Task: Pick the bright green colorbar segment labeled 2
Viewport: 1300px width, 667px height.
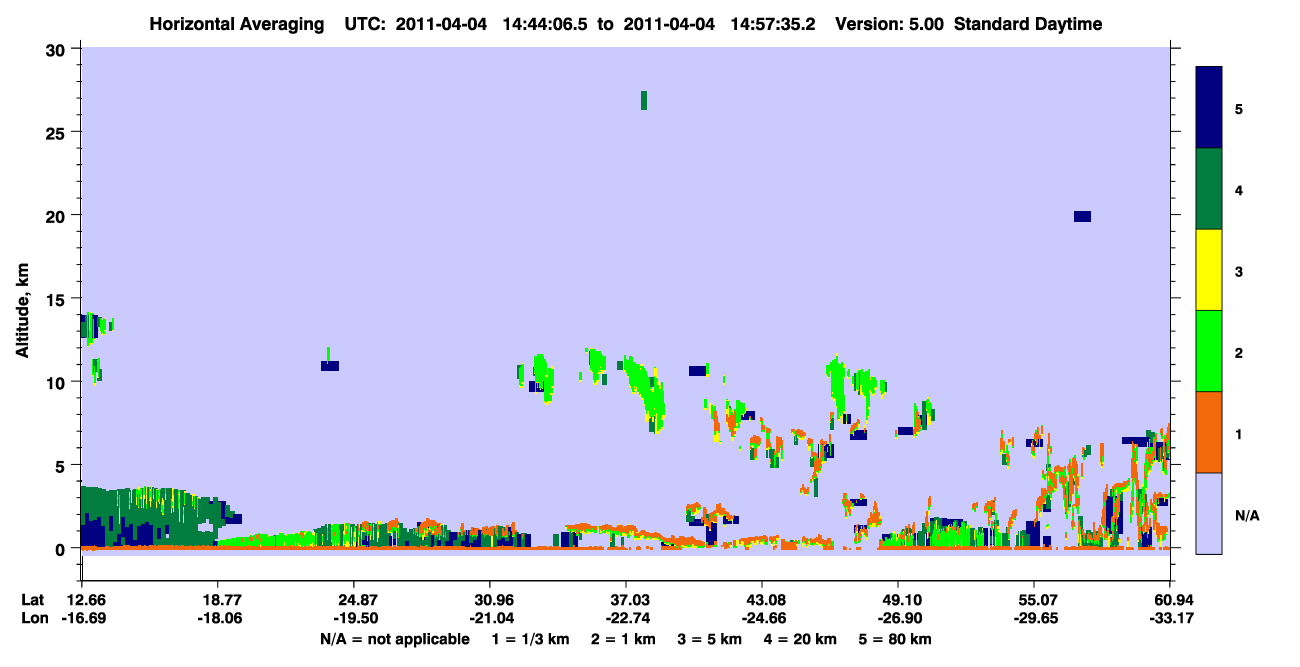Action: coord(1209,351)
